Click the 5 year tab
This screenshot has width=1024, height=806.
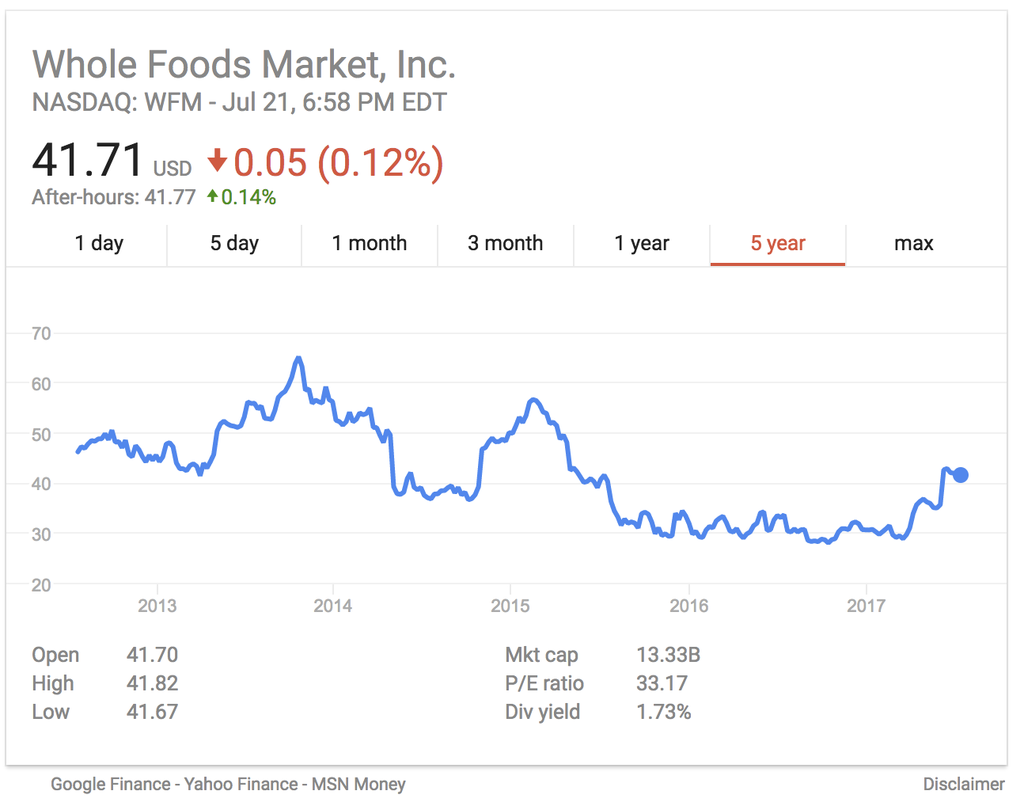[x=778, y=243]
